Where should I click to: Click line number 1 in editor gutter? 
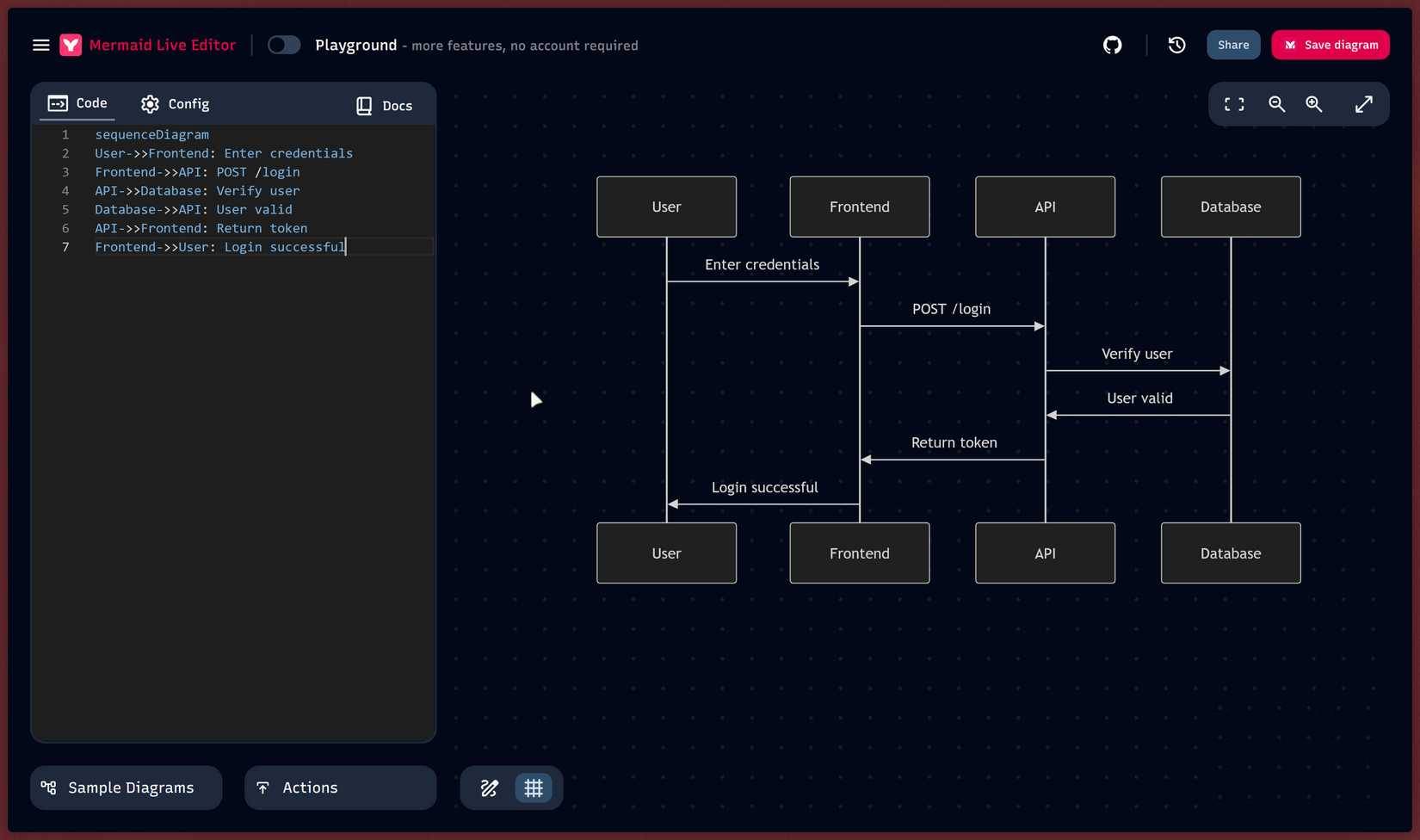click(x=65, y=134)
